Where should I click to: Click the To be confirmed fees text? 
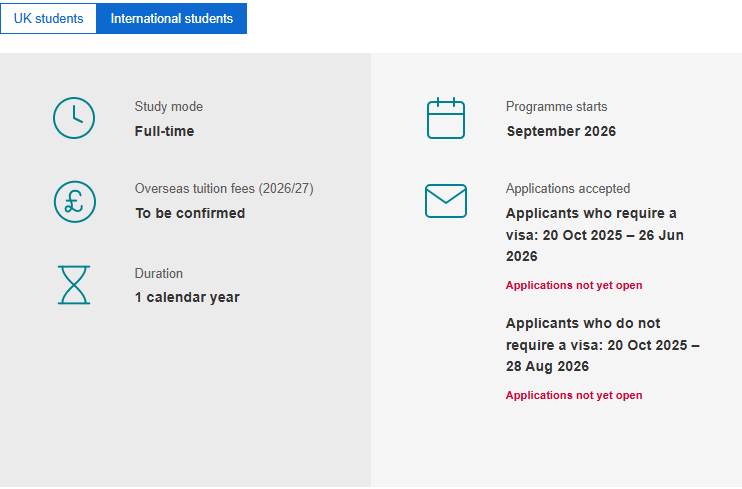click(x=190, y=213)
